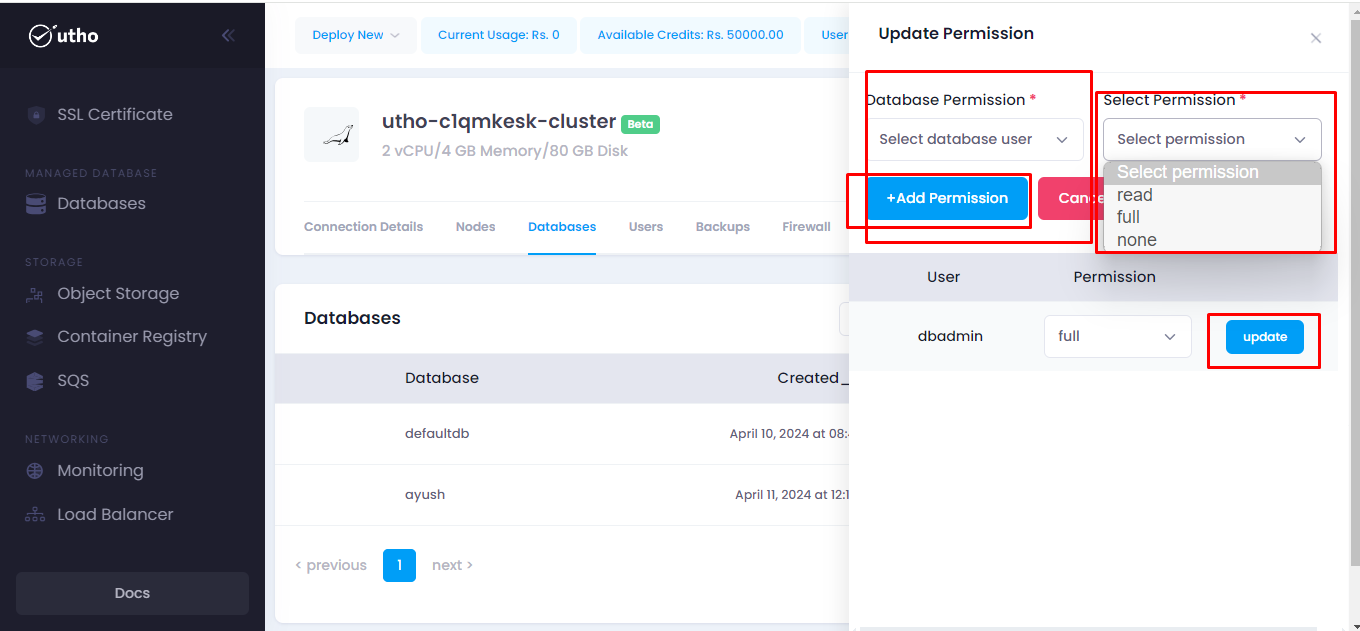Close the Update Permission panel
This screenshot has height=631, width=1360.
click(x=1316, y=38)
